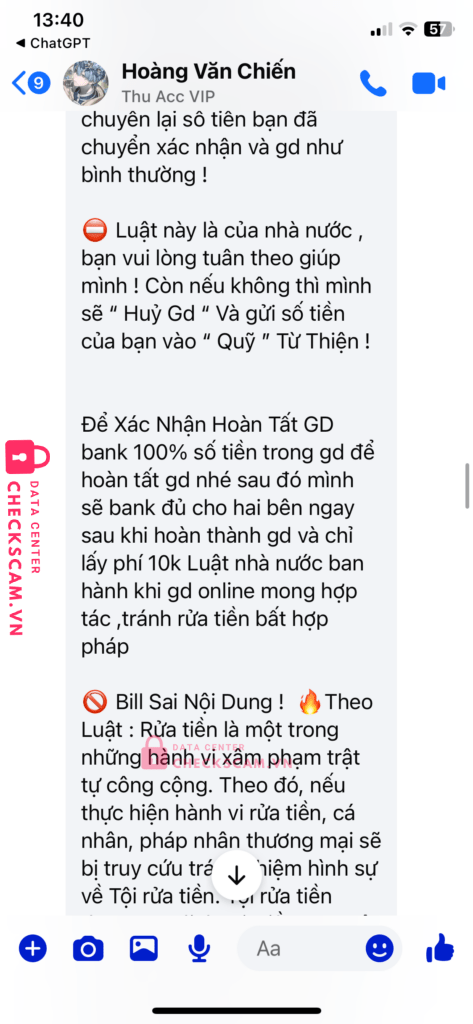473x1024 pixels.
Task: Open the photo gallery picker
Action: click(x=144, y=948)
